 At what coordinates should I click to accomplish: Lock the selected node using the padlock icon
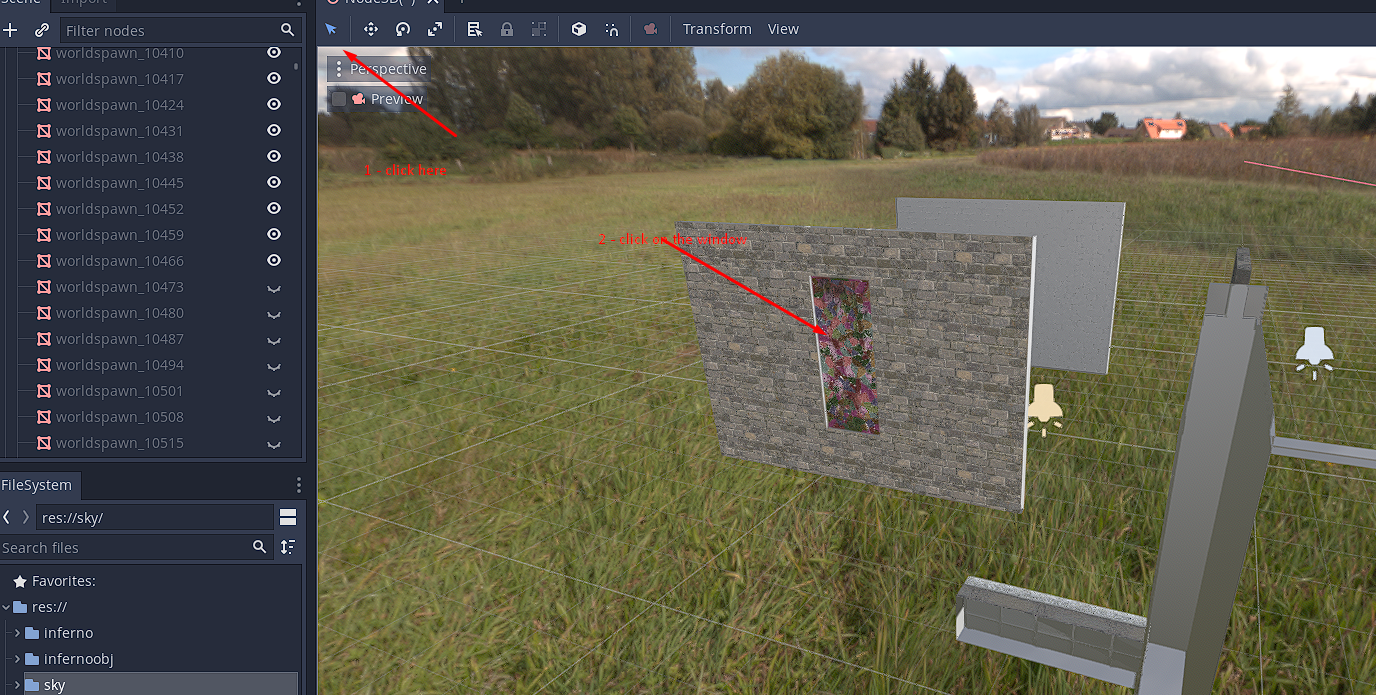point(507,29)
